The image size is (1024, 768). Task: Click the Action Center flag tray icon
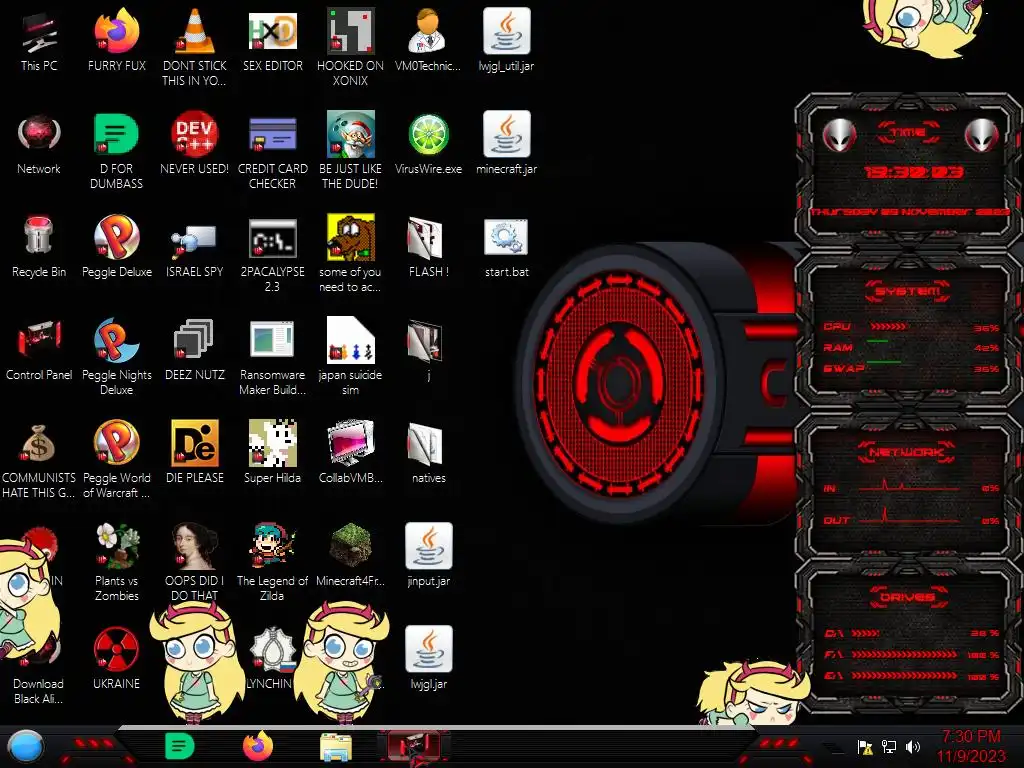[865, 746]
